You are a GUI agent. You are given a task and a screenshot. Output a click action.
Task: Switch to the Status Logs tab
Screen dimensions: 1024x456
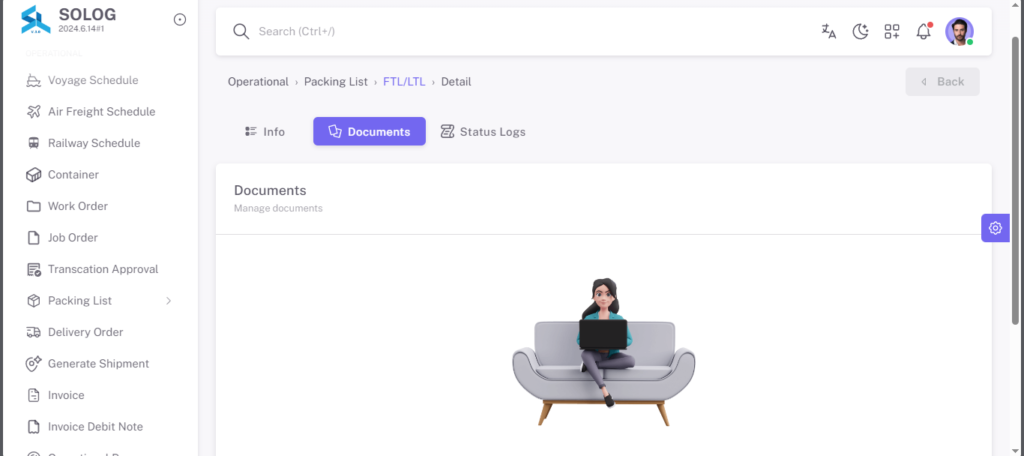pos(483,131)
